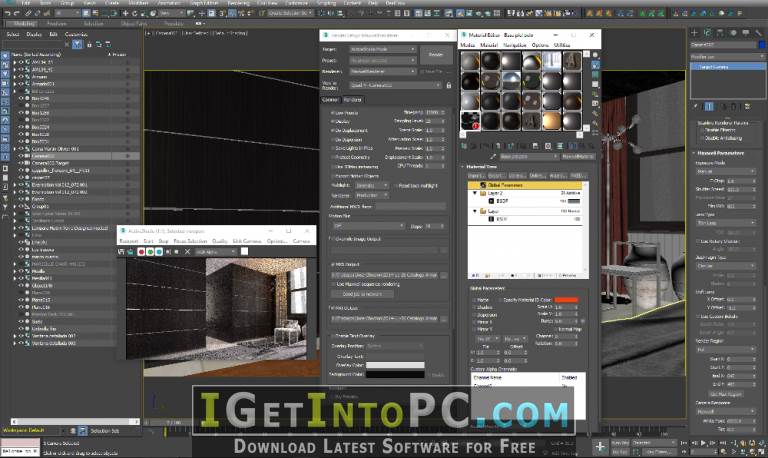The height and width of the screenshot is (458, 768).
Task: Open the Multilight dropdown in Render Setup
Action: [x=372, y=186]
